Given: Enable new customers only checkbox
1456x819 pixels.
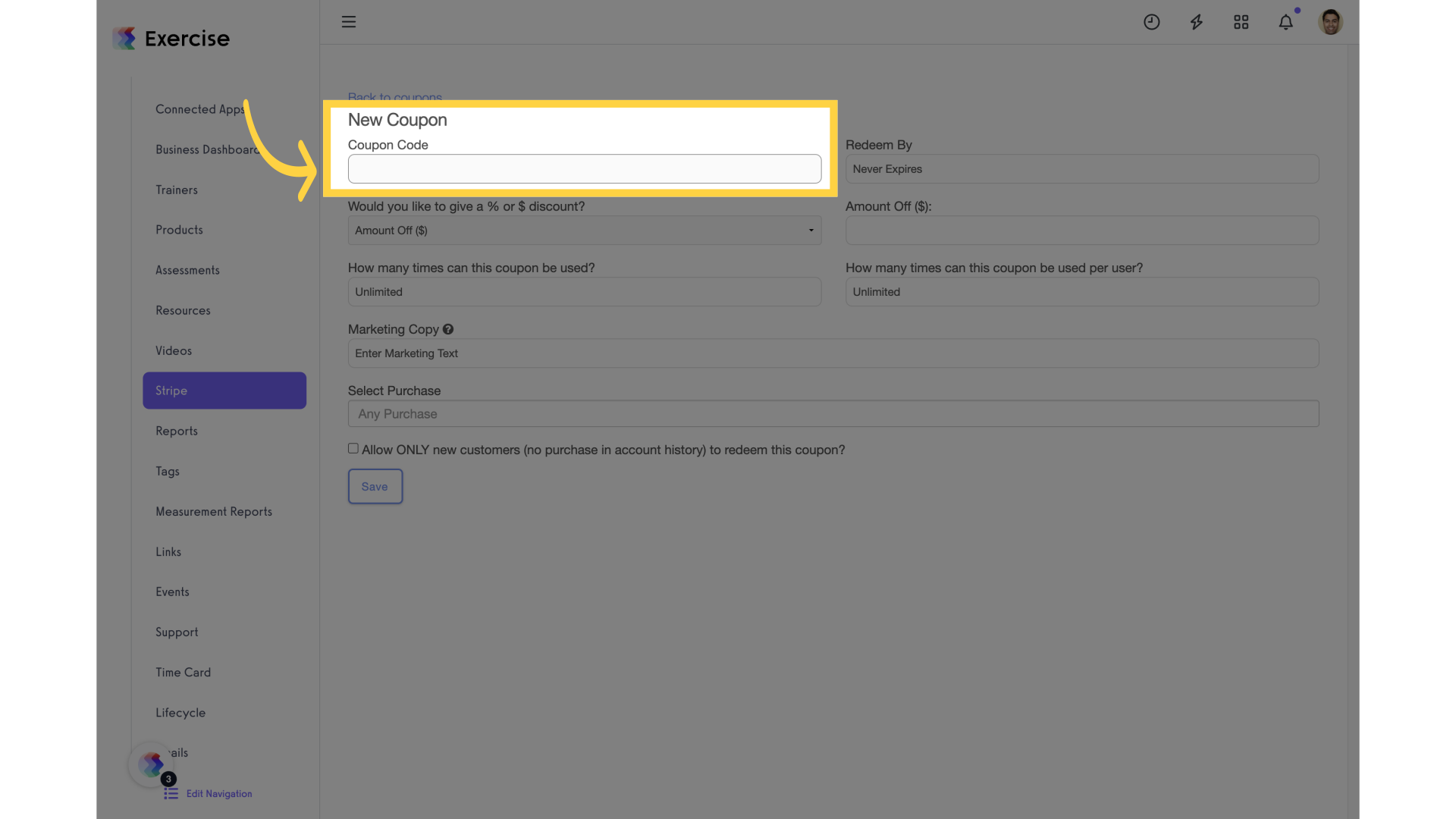Looking at the screenshot, I should click(353, 449).
